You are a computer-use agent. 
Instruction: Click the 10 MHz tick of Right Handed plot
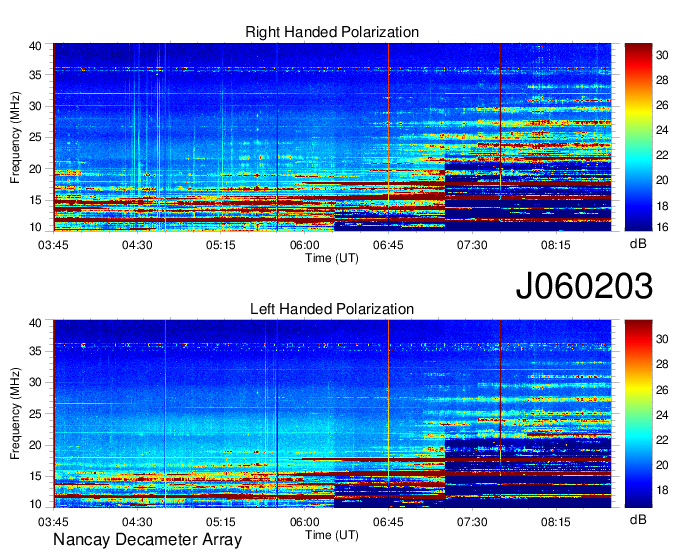(x=35, y=227)
